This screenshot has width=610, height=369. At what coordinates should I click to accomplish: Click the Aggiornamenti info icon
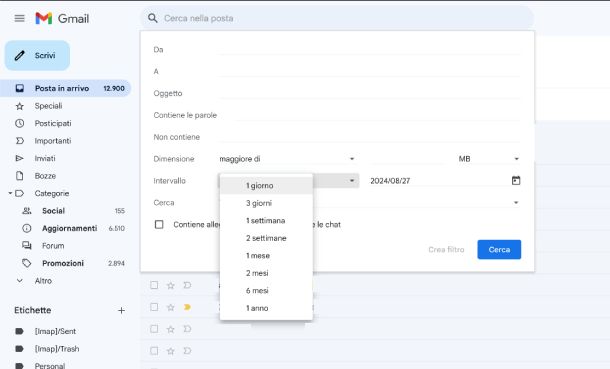click(26, 228)
